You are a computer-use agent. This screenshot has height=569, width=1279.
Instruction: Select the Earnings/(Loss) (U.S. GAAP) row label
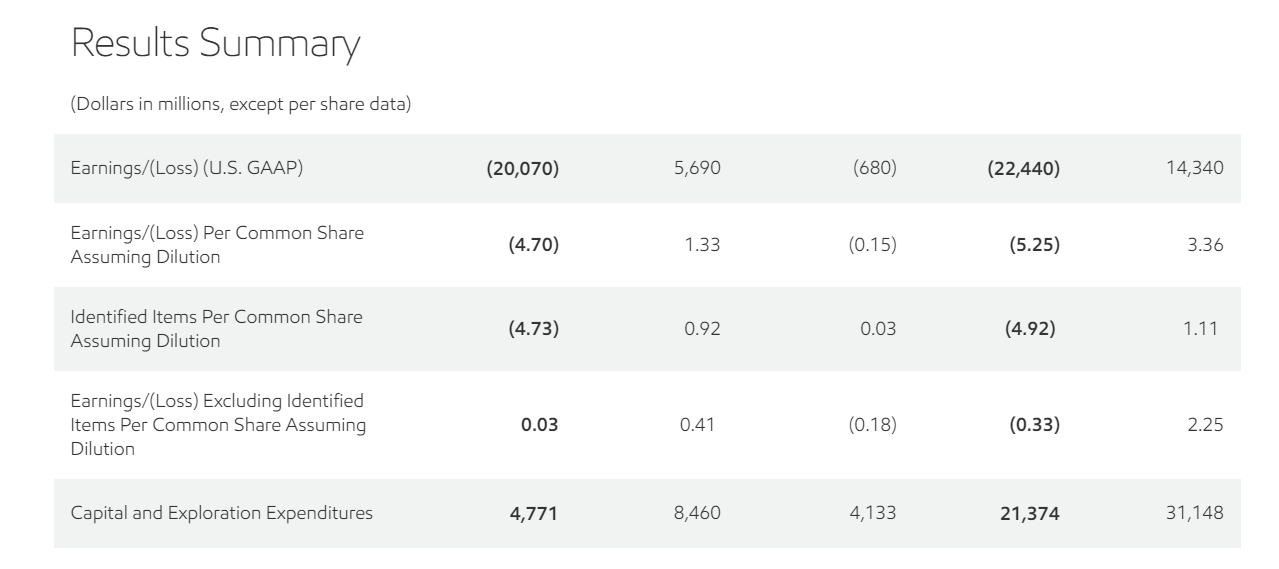pyautogui.click(x=186, y=168)
